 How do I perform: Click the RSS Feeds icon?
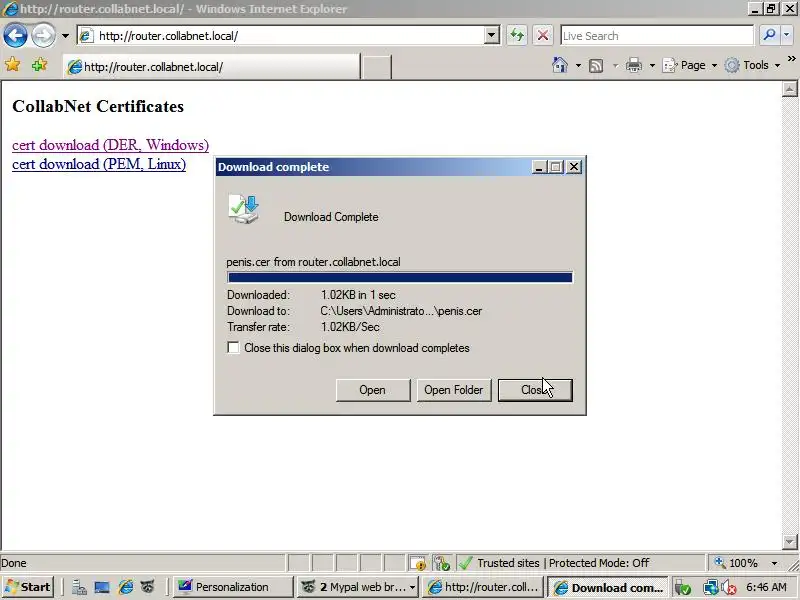[x=596, y=65]
